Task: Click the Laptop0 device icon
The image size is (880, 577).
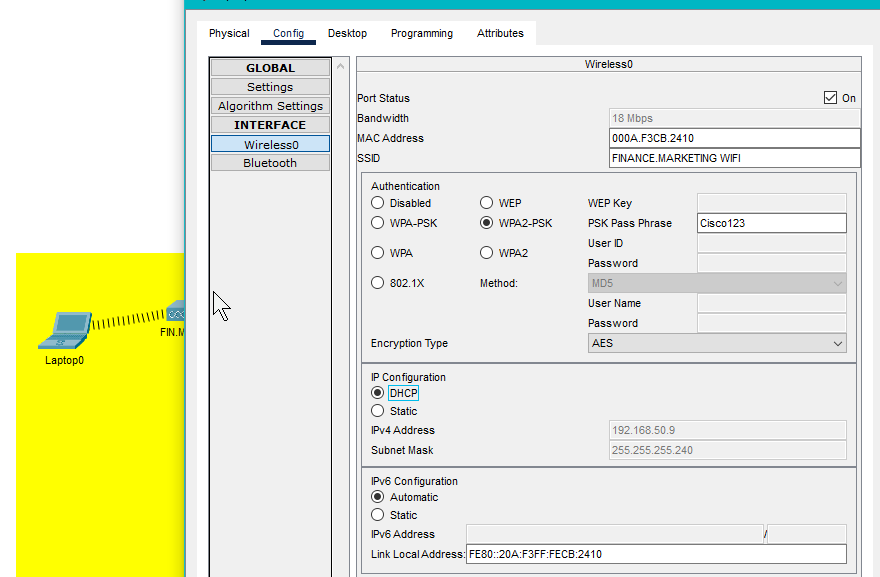Action: tap(70, 329)
